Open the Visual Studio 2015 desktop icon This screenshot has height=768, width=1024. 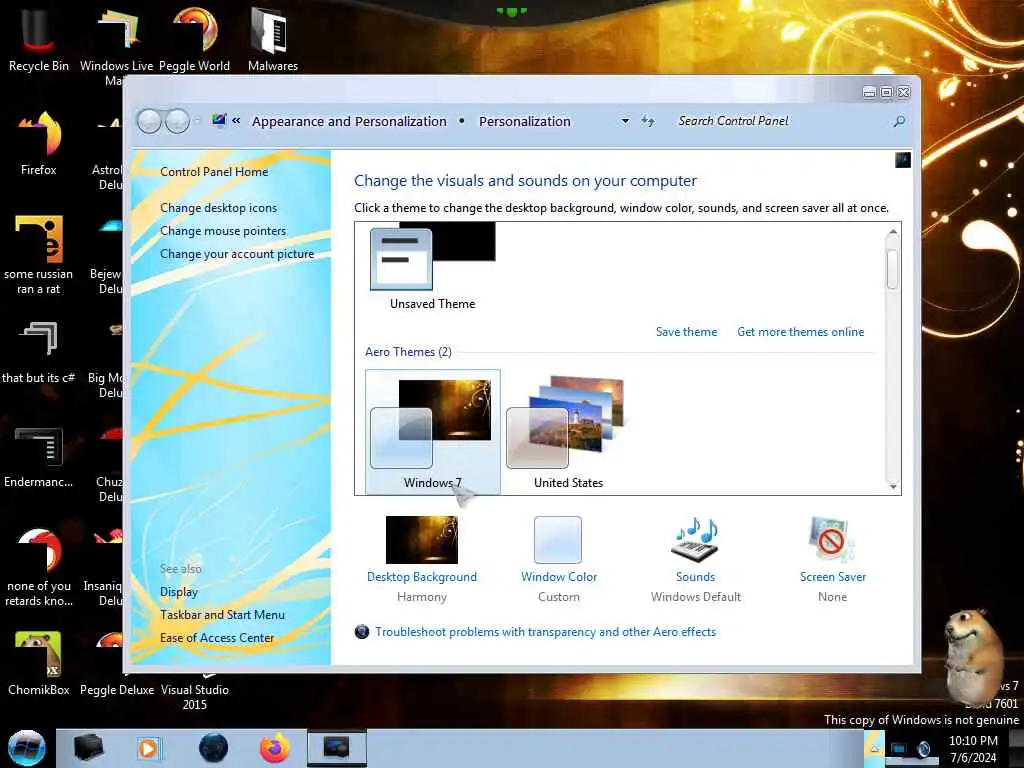195,696
